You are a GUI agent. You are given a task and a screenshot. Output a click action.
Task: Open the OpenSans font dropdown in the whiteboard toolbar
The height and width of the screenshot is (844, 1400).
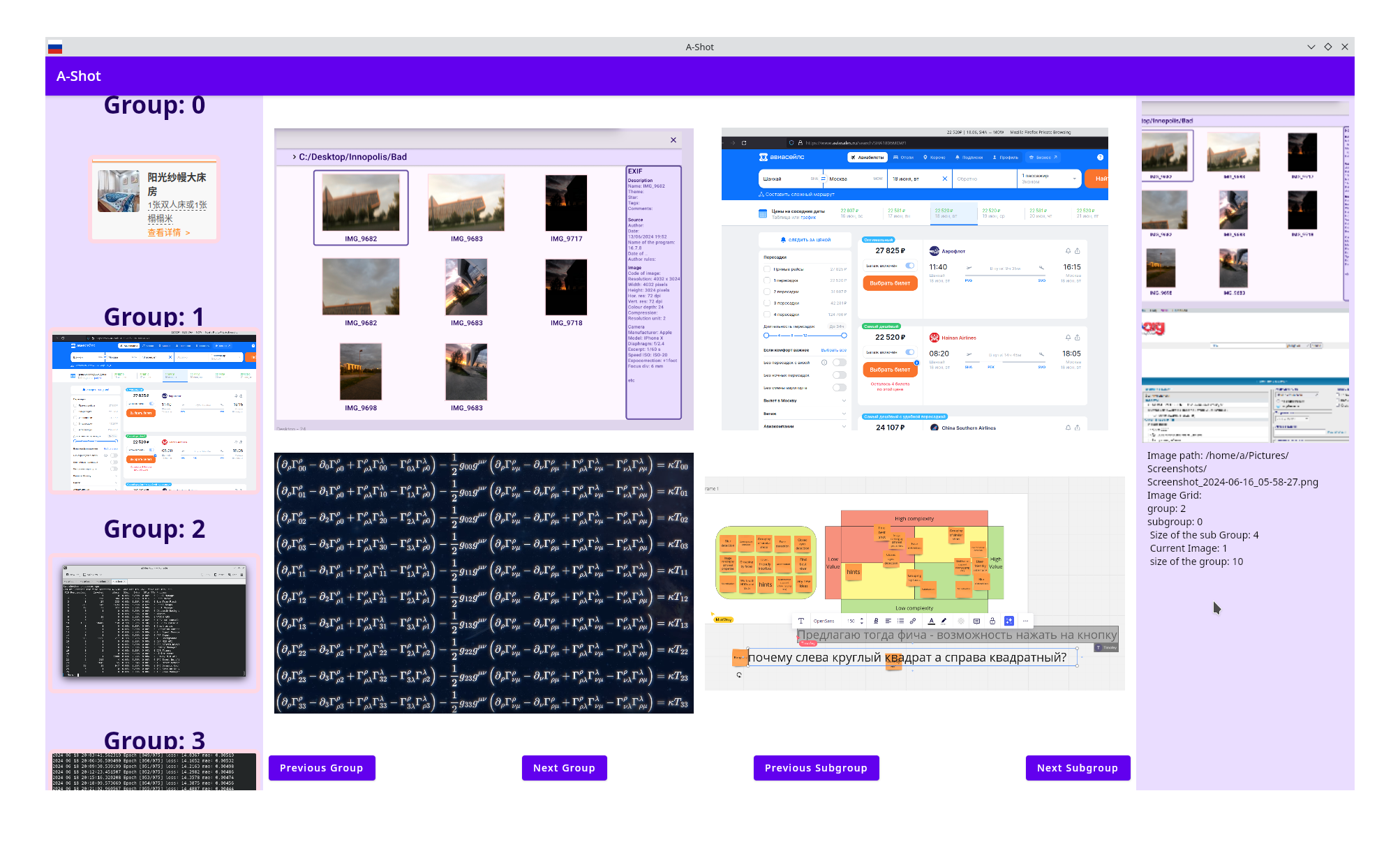[824, 621]
